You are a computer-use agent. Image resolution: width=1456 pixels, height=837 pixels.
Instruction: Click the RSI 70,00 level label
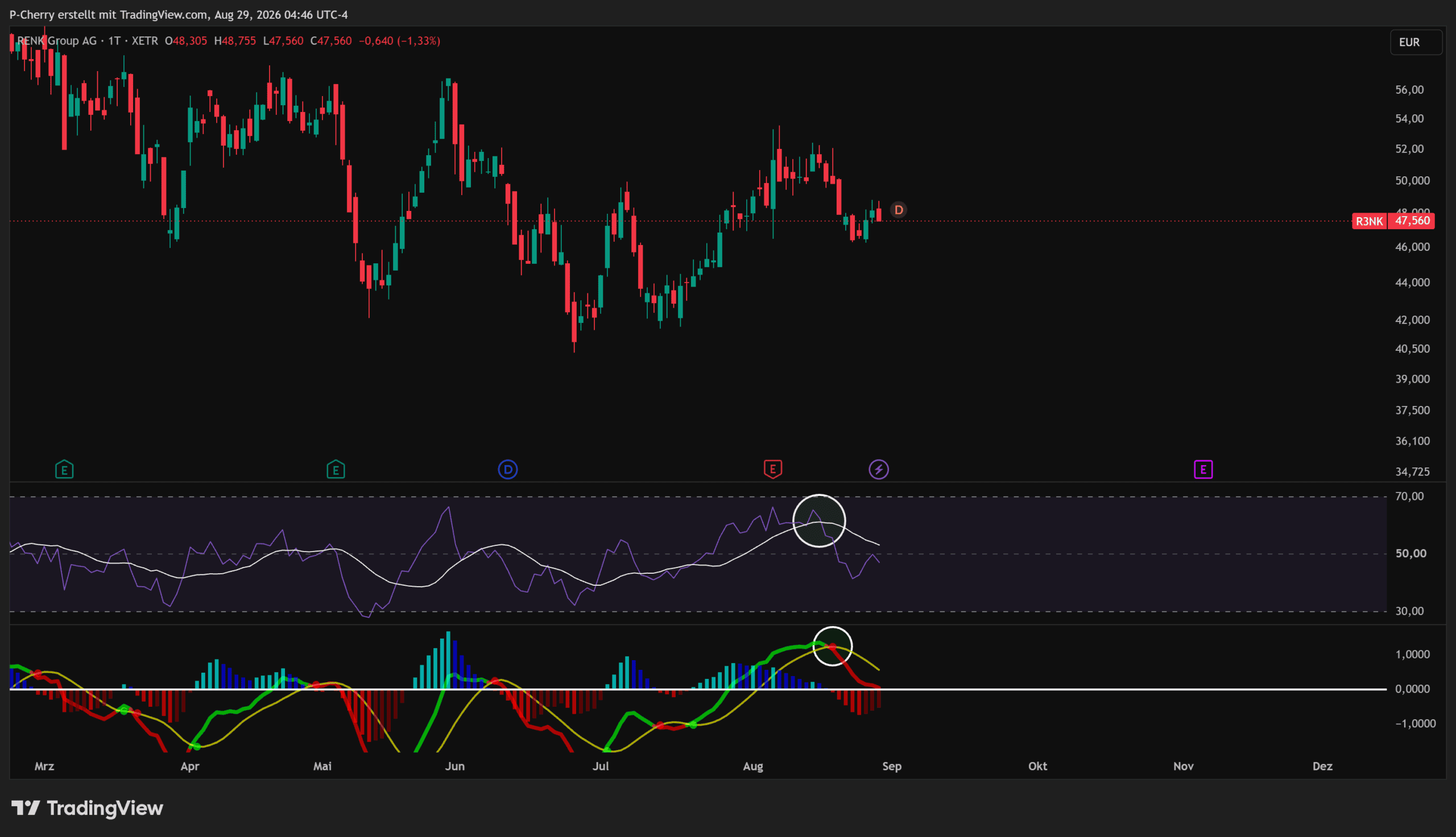click(x=1409, y=496)
